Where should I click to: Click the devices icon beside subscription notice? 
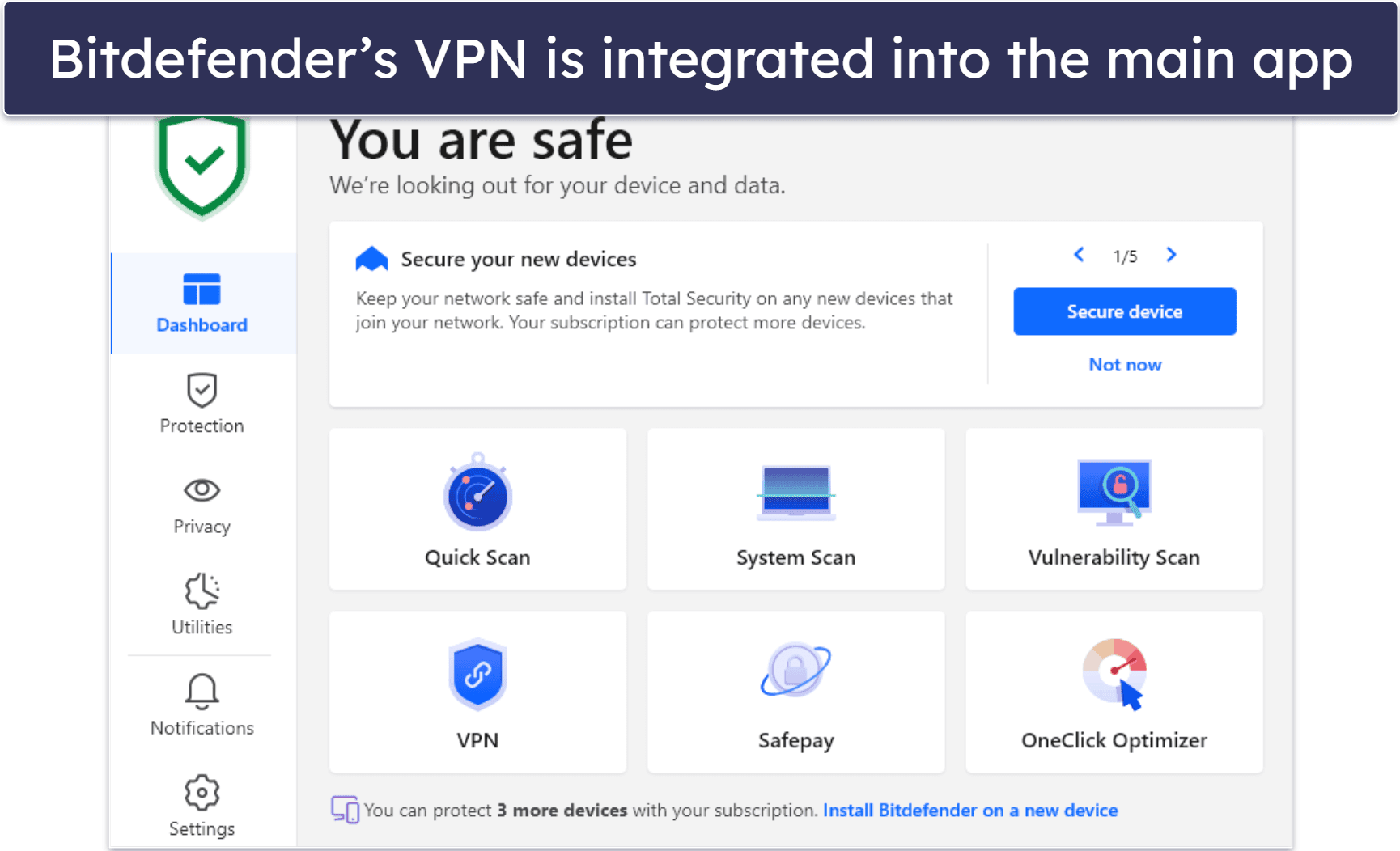coord(345,810)
